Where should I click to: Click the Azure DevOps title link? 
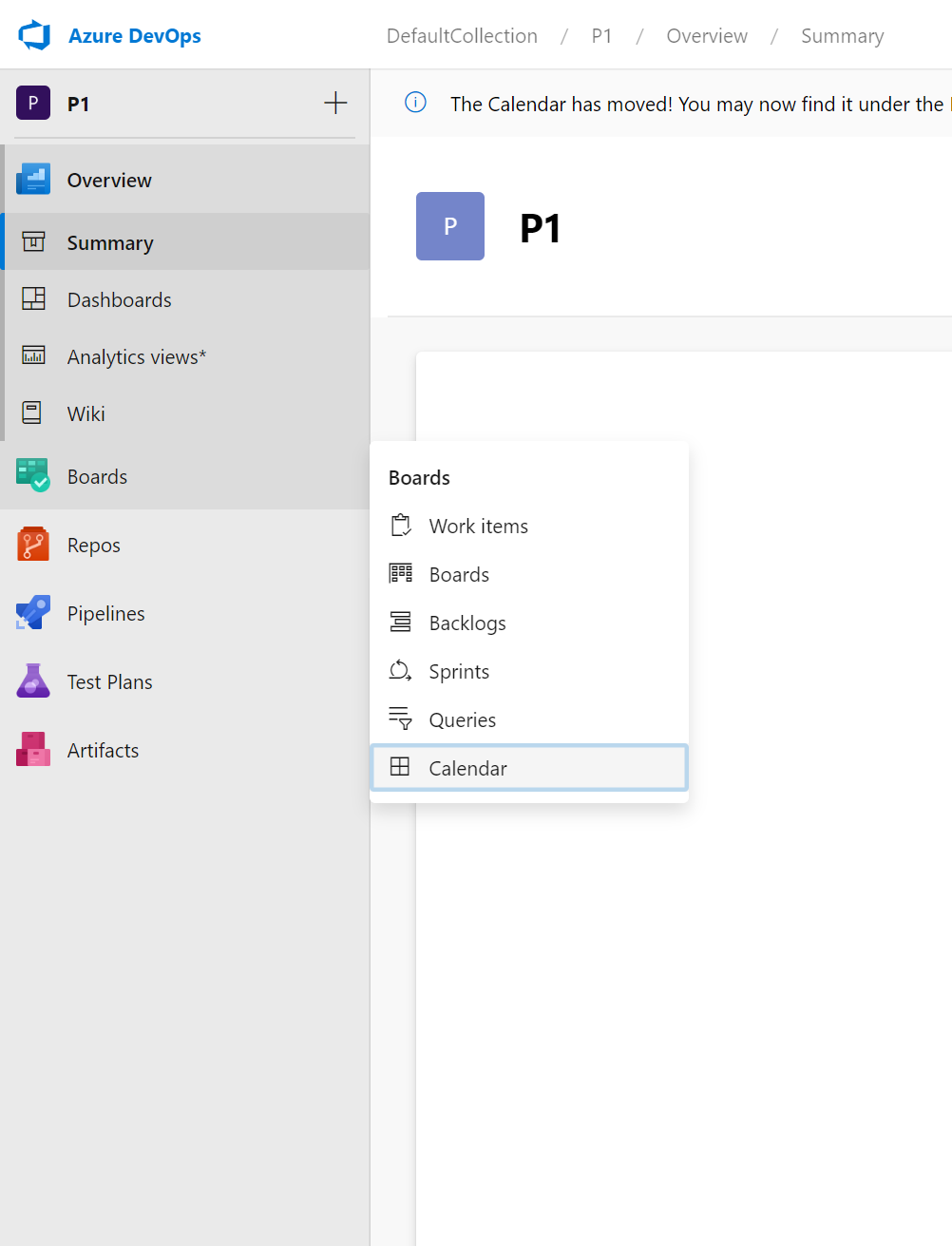pyautogui.click(x=134, y=36)
